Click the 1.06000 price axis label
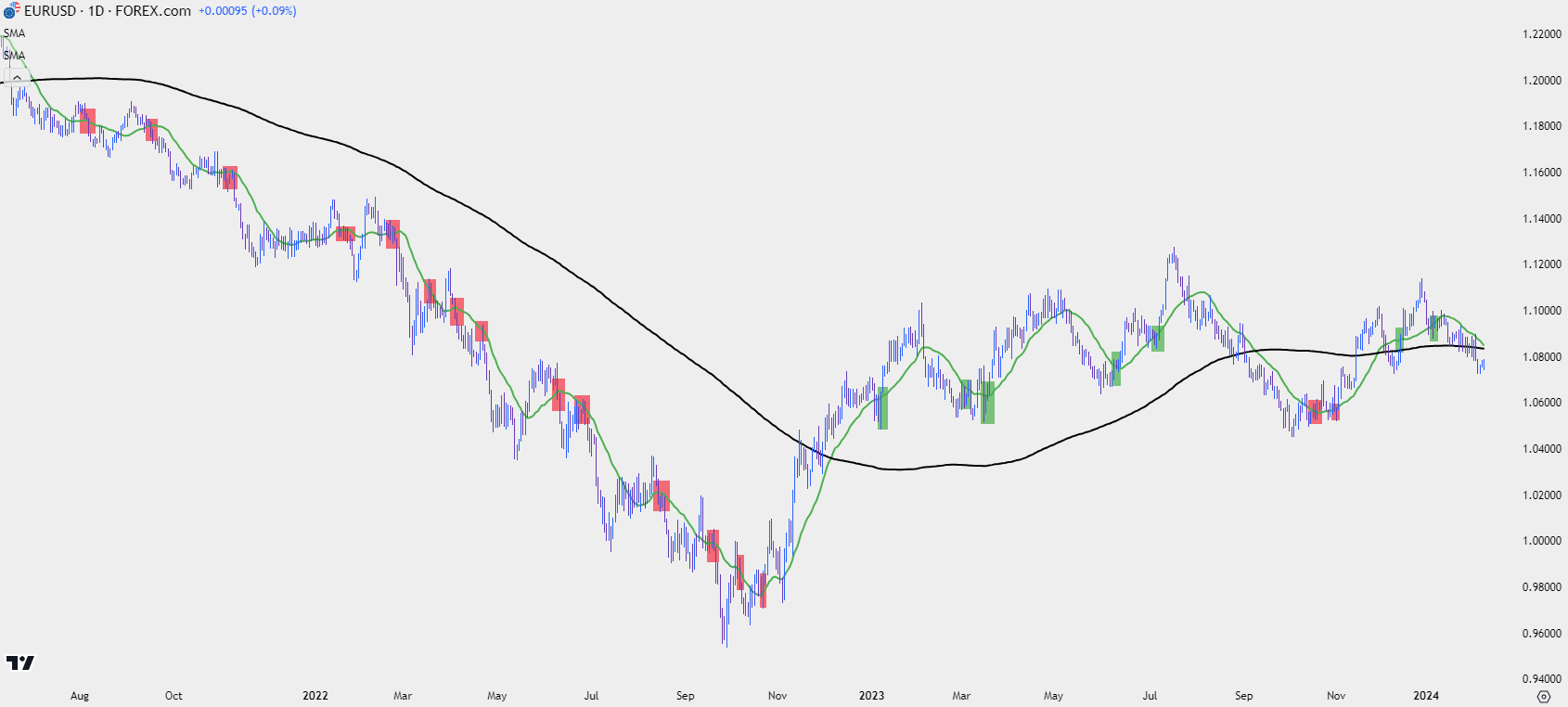The width and height of the screenshot is (1568, 707). pyautogui.click(x=1542, y=403)
